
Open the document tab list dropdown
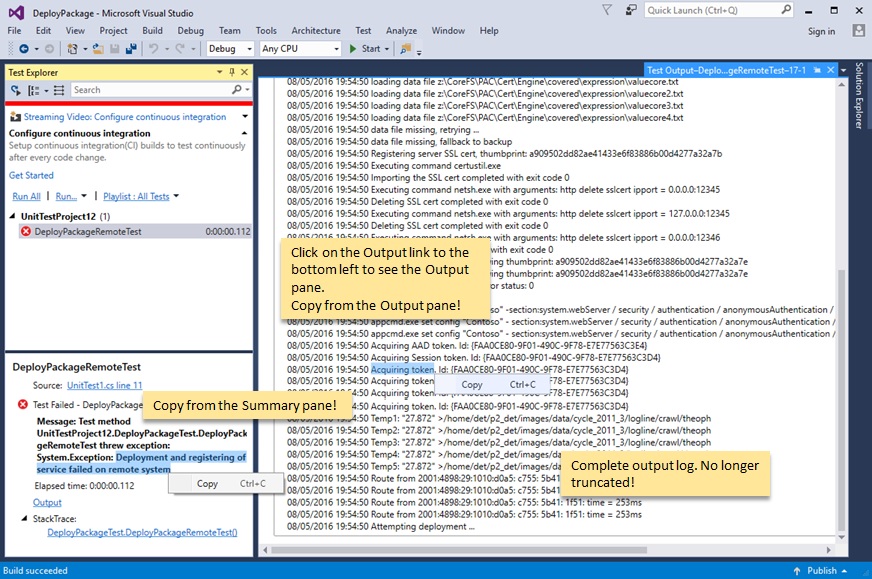pyautogui.click(x=844, y=71)
